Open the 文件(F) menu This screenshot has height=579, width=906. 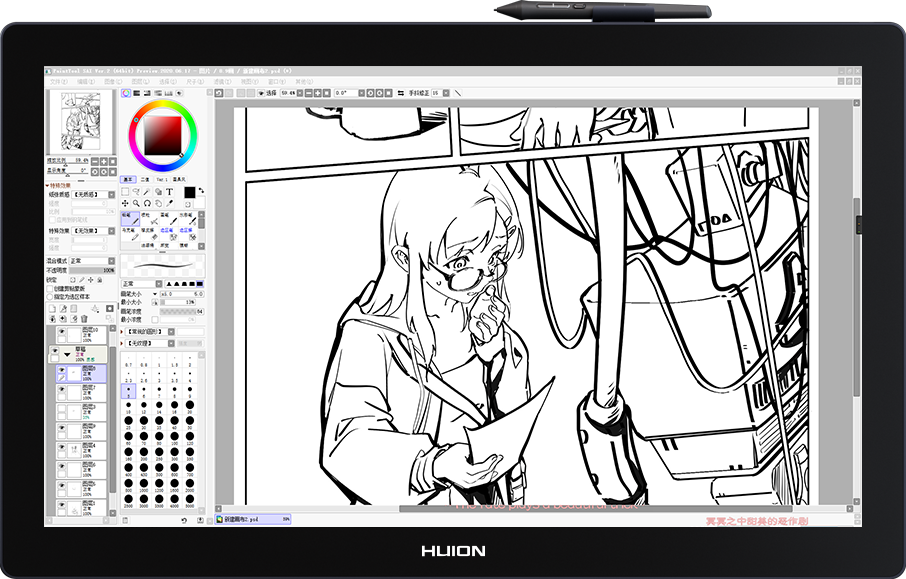coord(58,81)
